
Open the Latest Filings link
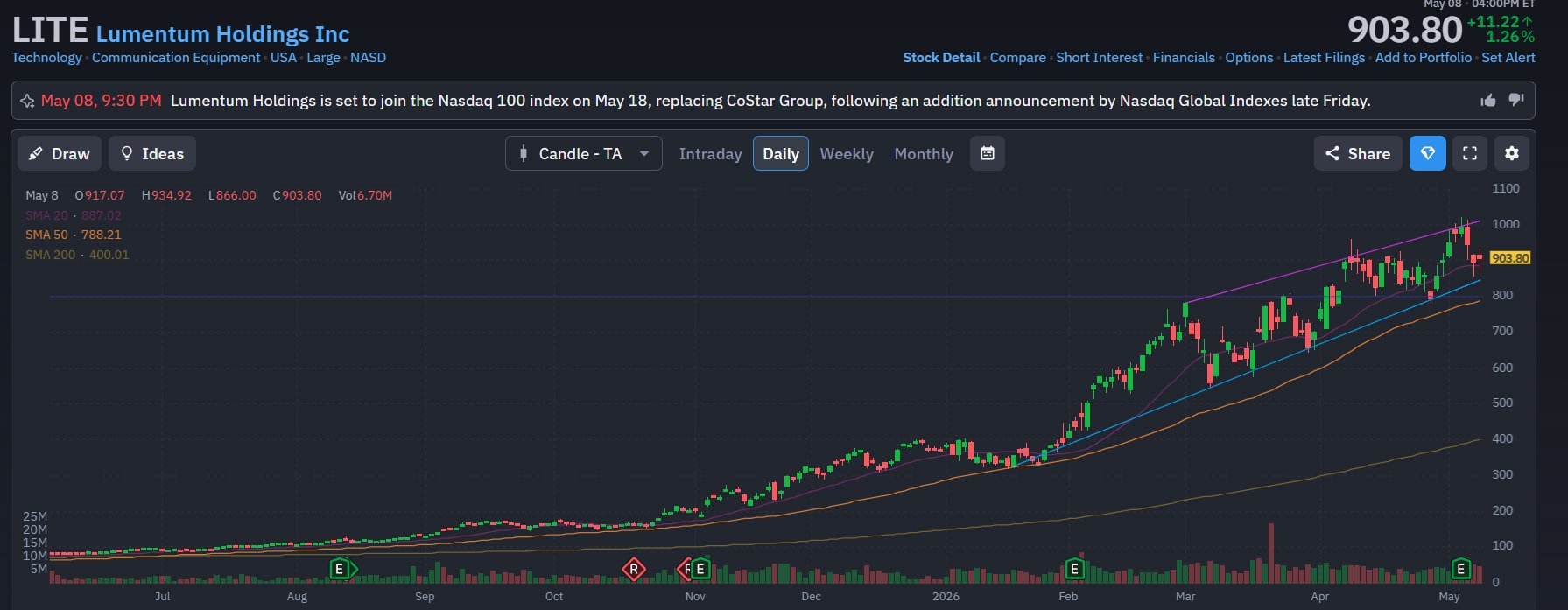(1324, 58)
